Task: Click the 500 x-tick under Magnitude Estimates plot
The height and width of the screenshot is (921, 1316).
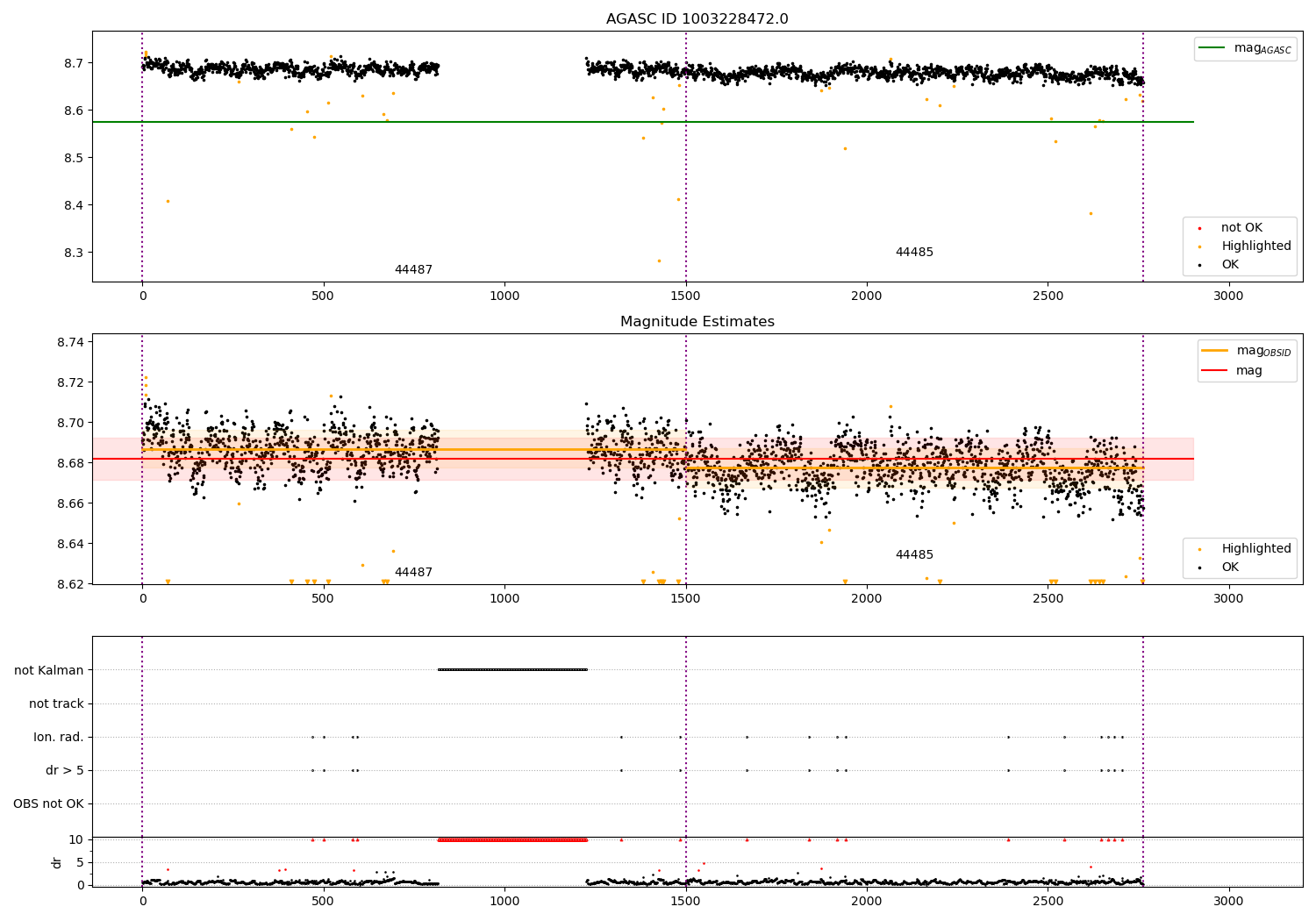Action: click(324, 599)
